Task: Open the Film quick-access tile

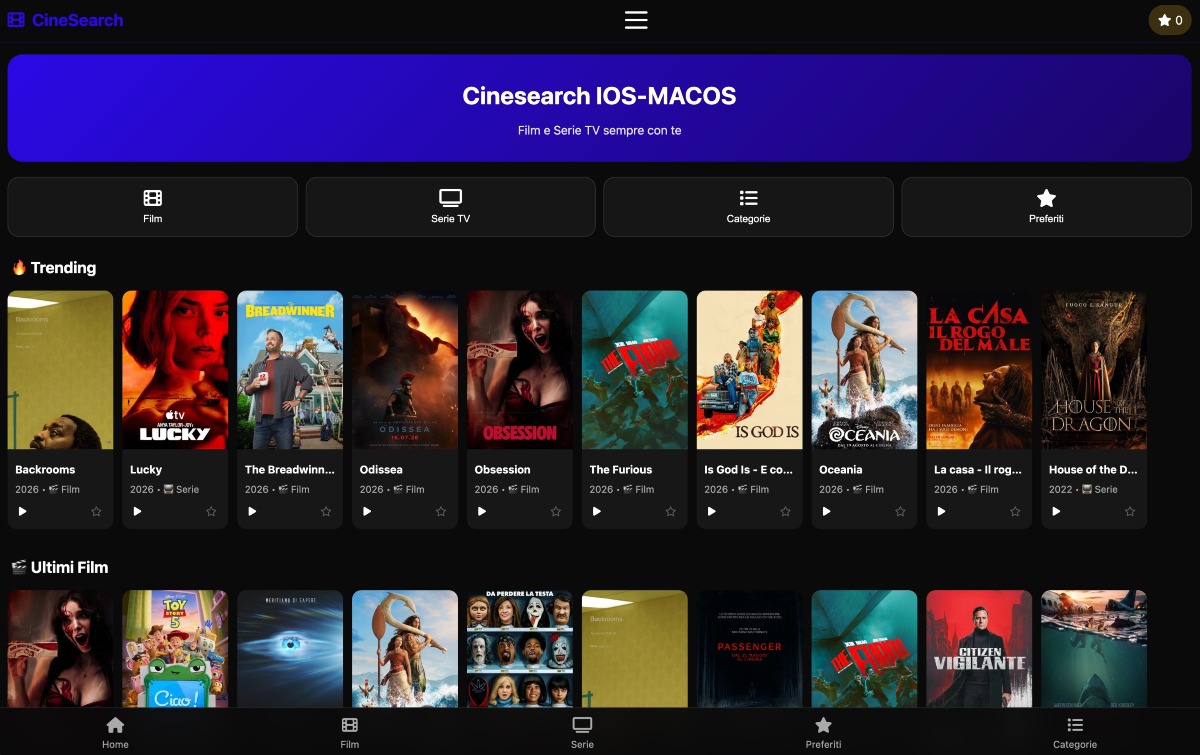Action: coord(152,207)
